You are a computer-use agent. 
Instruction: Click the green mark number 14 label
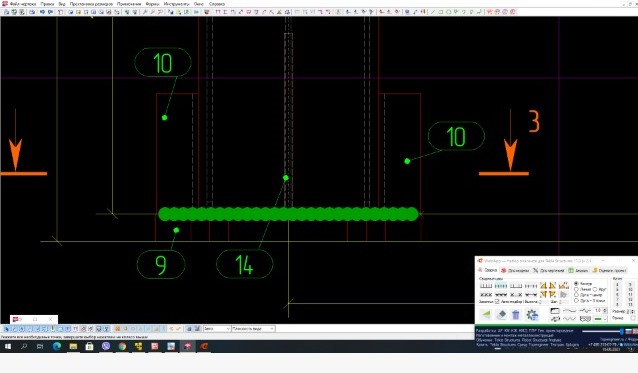(x=244, y=264)
